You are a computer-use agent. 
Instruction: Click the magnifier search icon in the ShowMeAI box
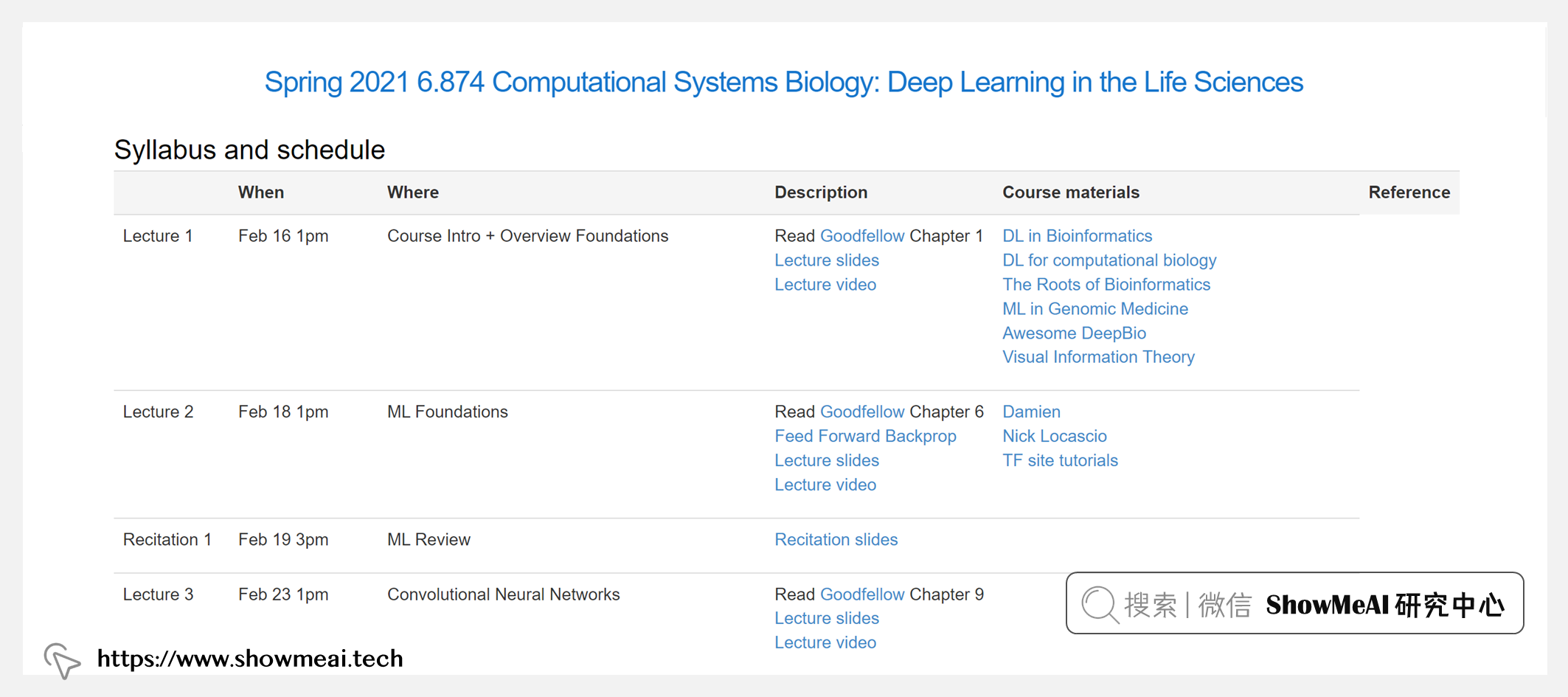coord(1100,605)
